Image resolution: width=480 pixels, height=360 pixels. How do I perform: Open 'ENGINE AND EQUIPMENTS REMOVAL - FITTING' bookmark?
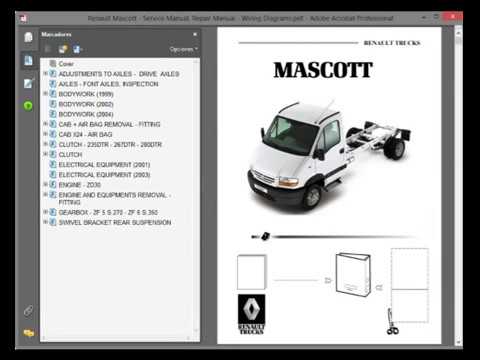click(x=115, y=198)
